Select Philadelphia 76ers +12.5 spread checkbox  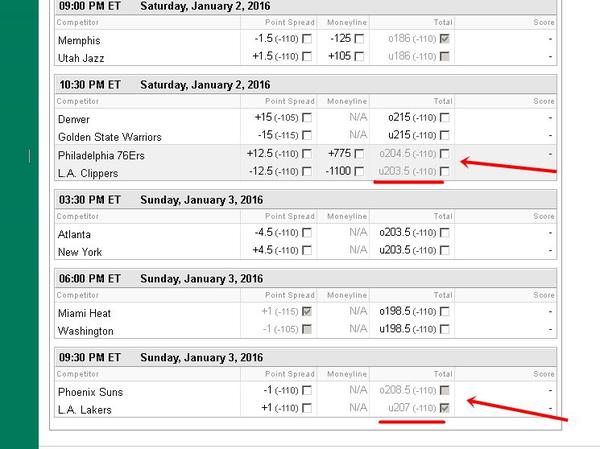[x=307, y=154]
